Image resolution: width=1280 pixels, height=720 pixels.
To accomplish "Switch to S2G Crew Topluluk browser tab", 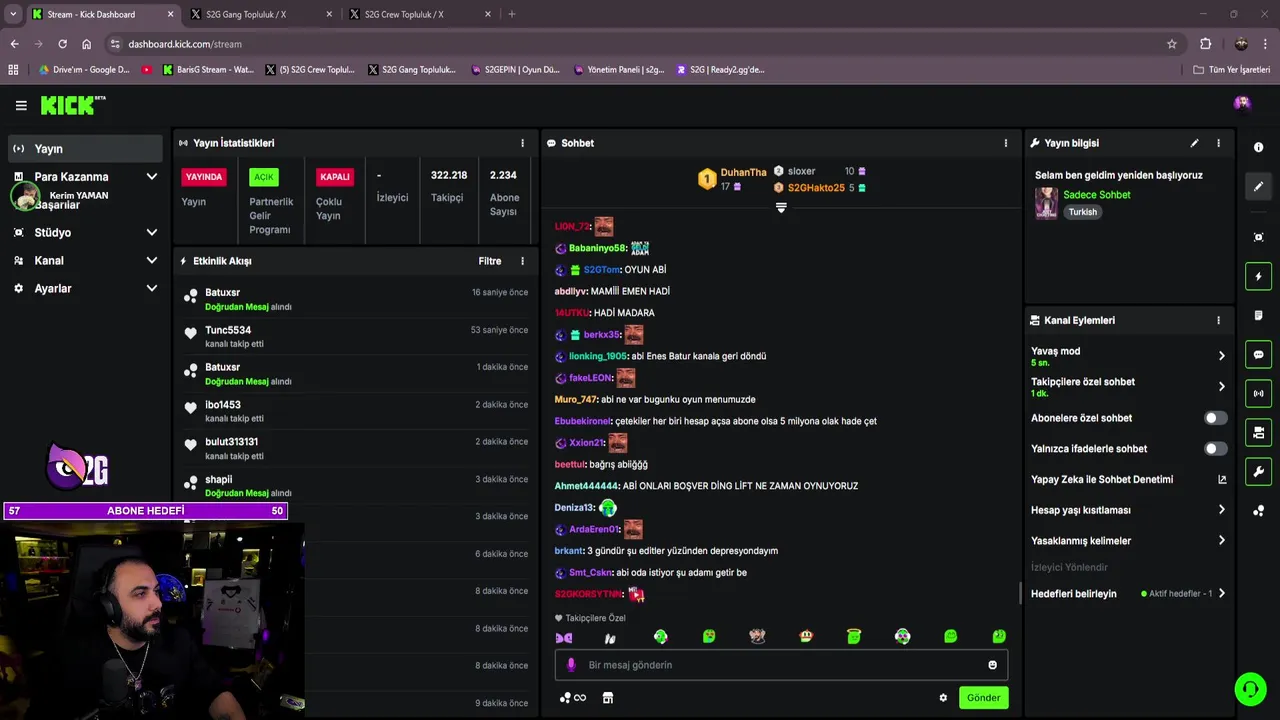I will pos(420,14).
